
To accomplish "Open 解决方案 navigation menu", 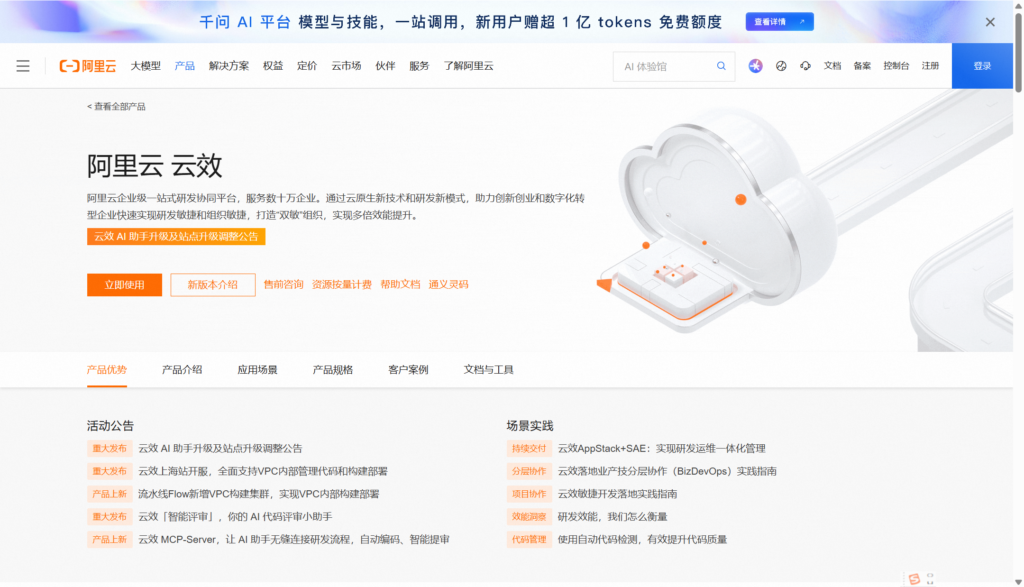I will point(229,66).
